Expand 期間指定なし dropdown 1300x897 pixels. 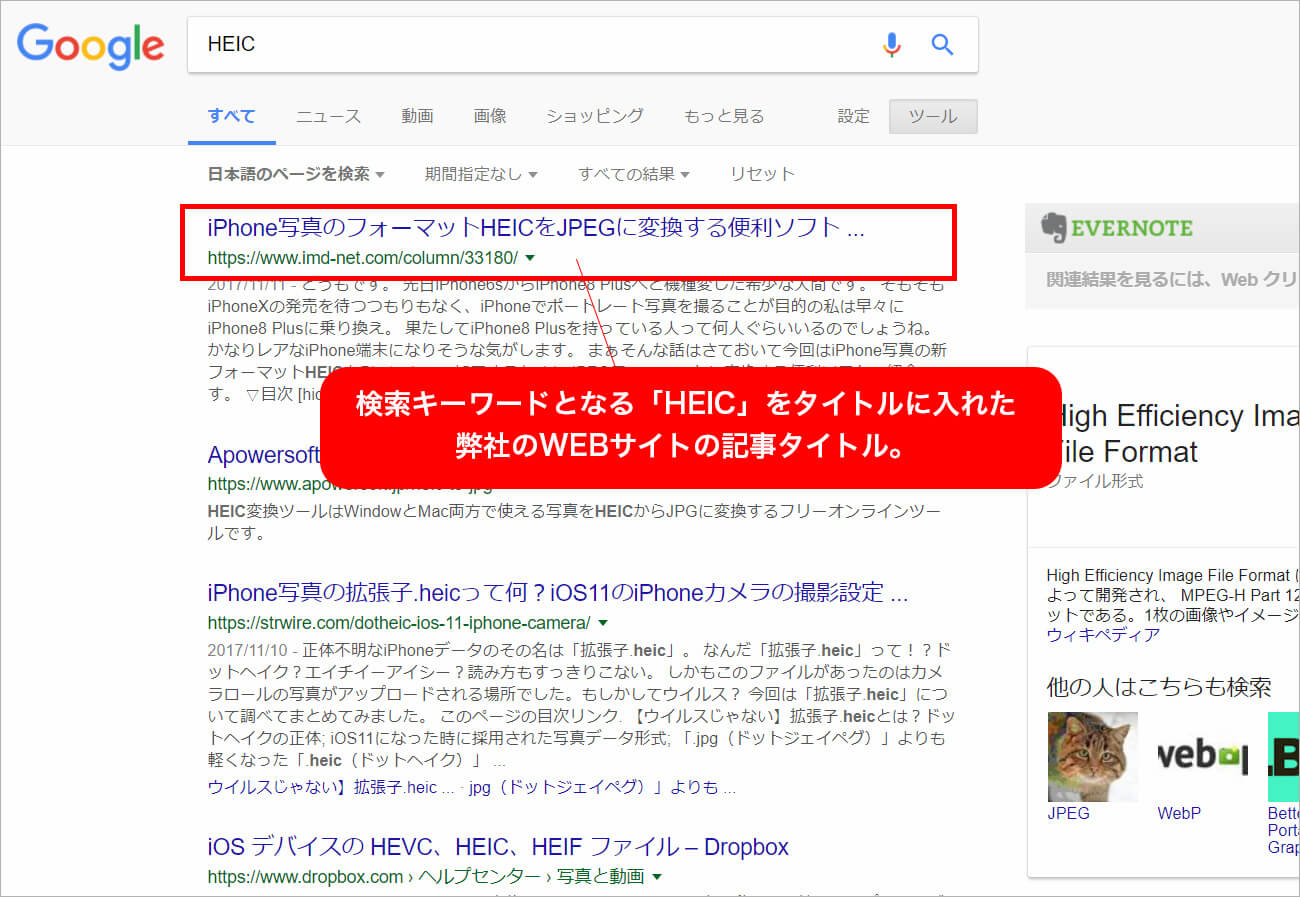(481, 174)
